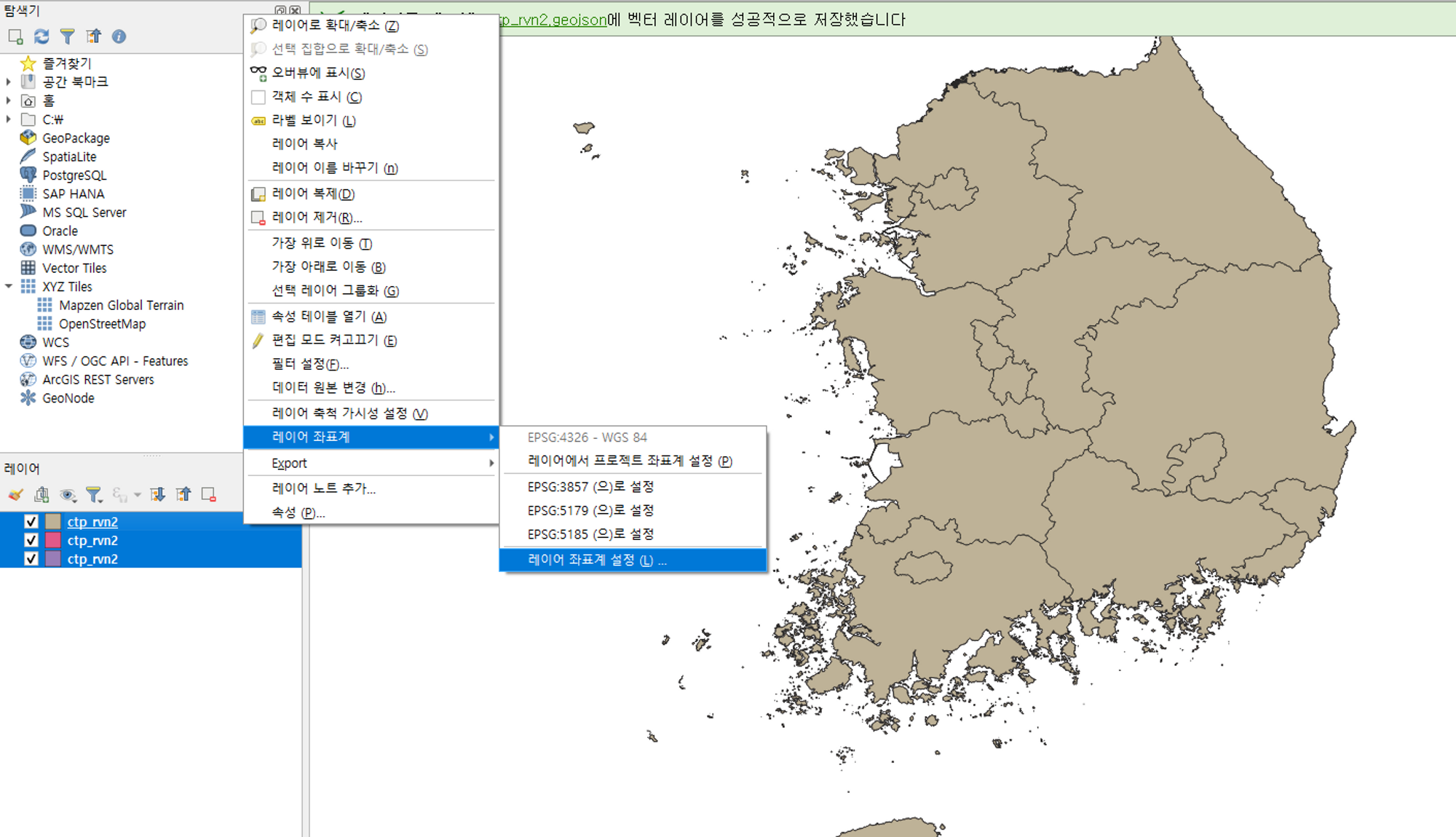Choose 레이어로 확대/축소 menu item

point(371,25)
